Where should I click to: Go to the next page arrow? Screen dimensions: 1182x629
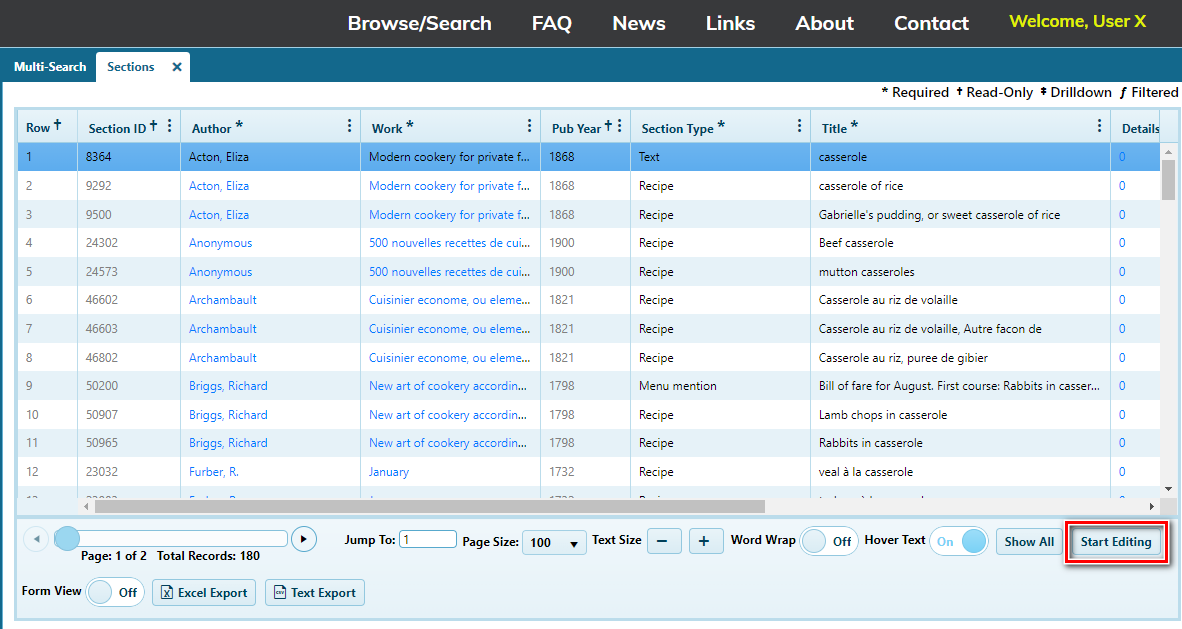[303, 540]
